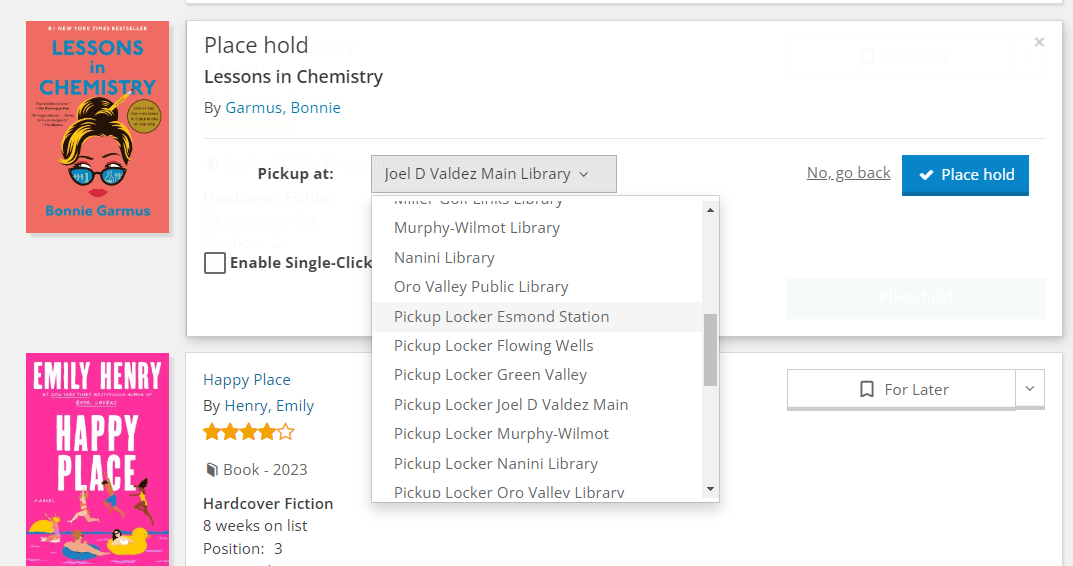Confirm with the blue Place hold button
Viewport: 1073px width, 566px height.
(x=965, y=175)
